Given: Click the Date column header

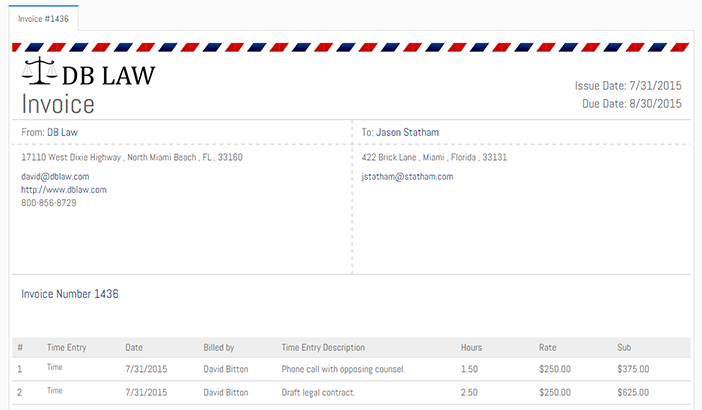Looking at the screenshot, I should click(x=134, y=348).
